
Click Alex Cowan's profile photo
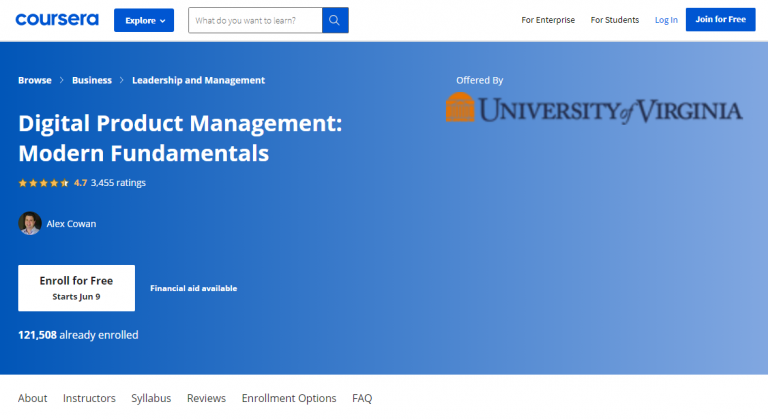(x=30, y=223)
